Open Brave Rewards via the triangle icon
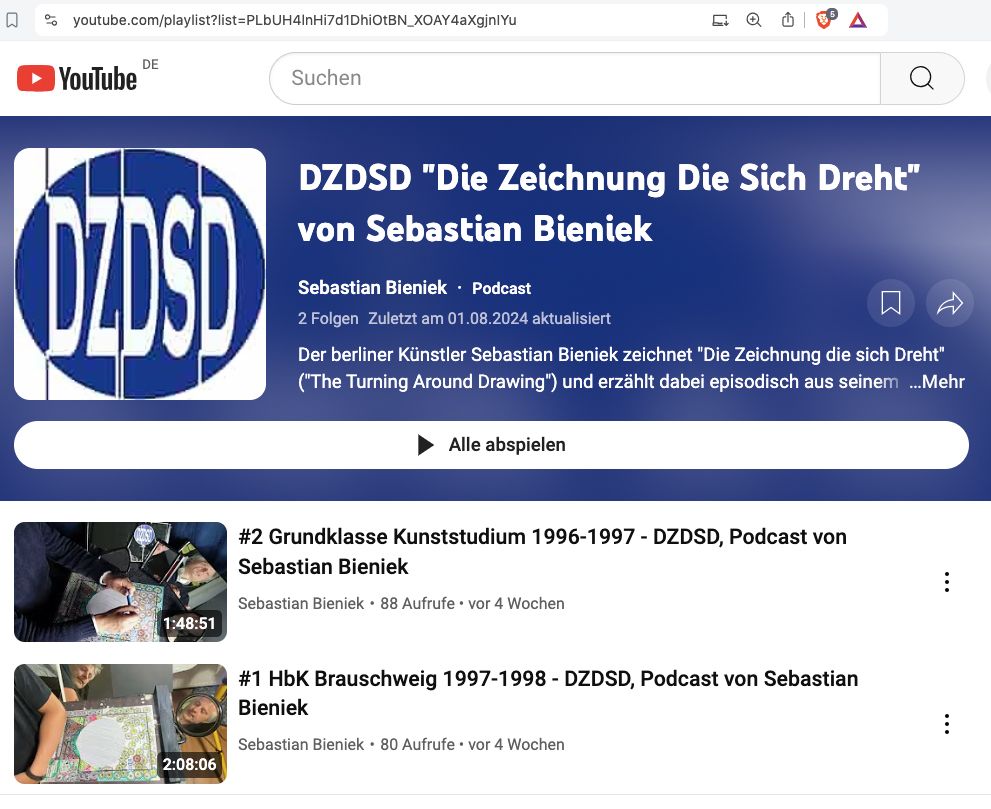Viewport: 991px width, 809px height. click(x=858, y=19)
